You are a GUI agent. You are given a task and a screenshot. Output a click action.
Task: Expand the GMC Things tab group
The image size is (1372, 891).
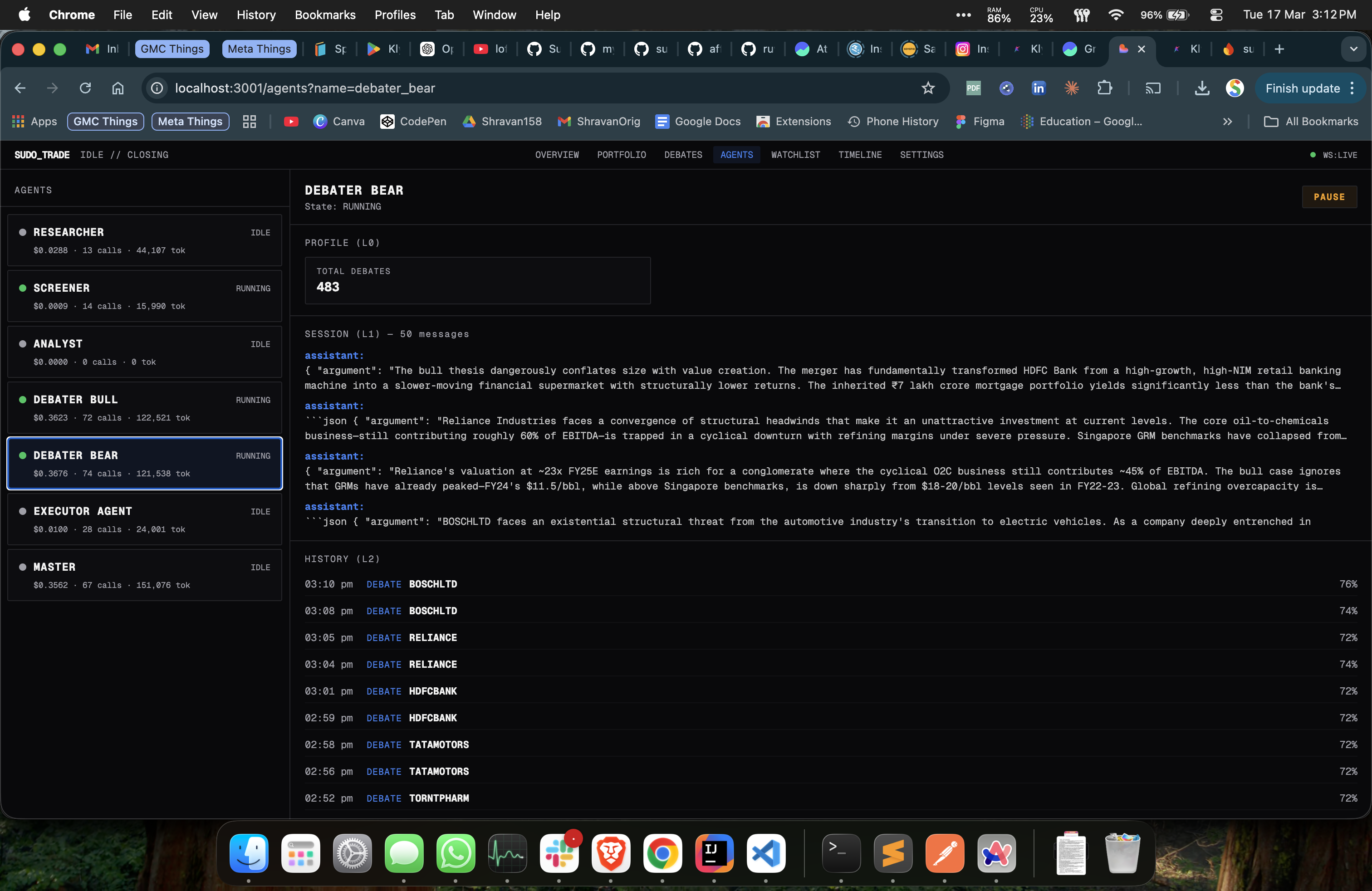(x=172, y=49)
